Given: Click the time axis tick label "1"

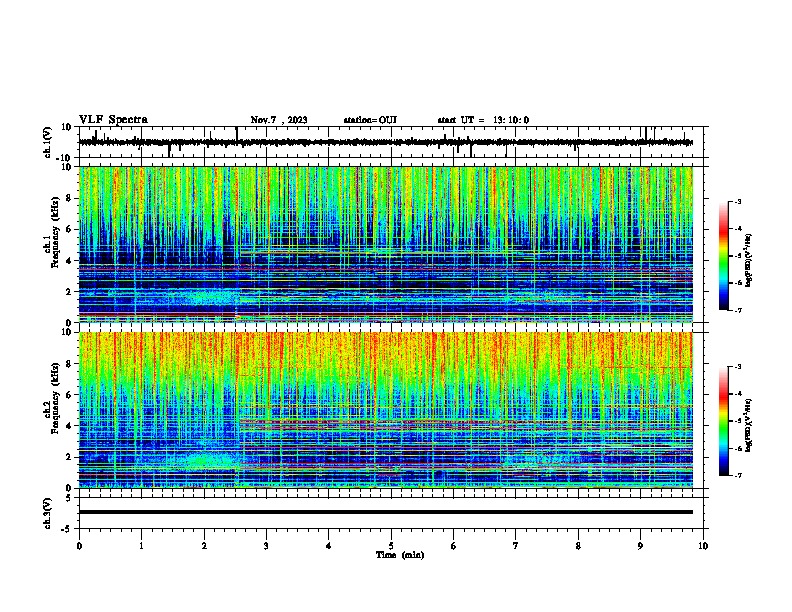Looking at the screenshot, I should point(141,546).
